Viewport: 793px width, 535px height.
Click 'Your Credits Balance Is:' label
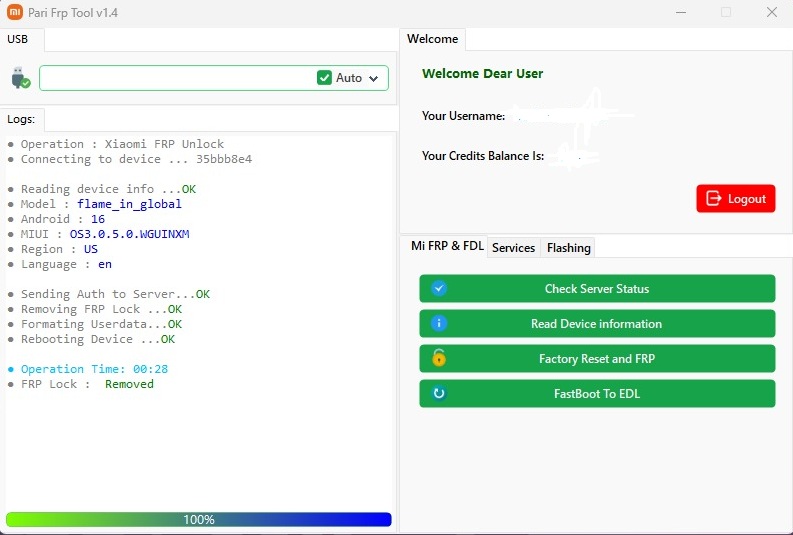pyautogui.click(x=483, y=156)
